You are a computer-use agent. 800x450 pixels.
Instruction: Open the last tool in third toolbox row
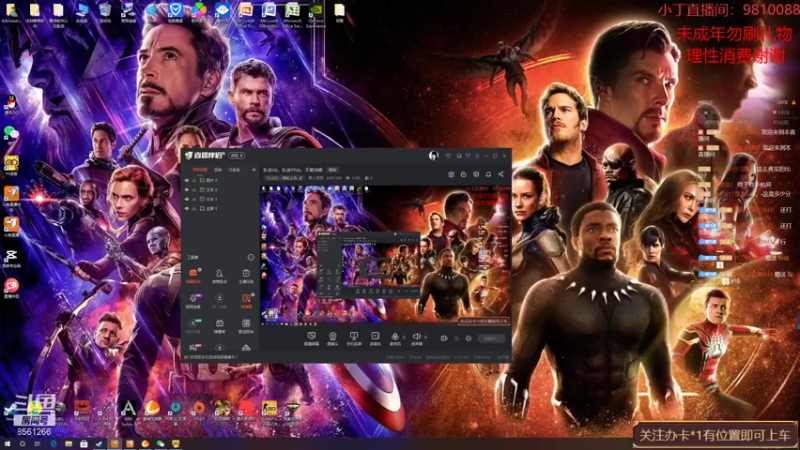tap(246, 326)
